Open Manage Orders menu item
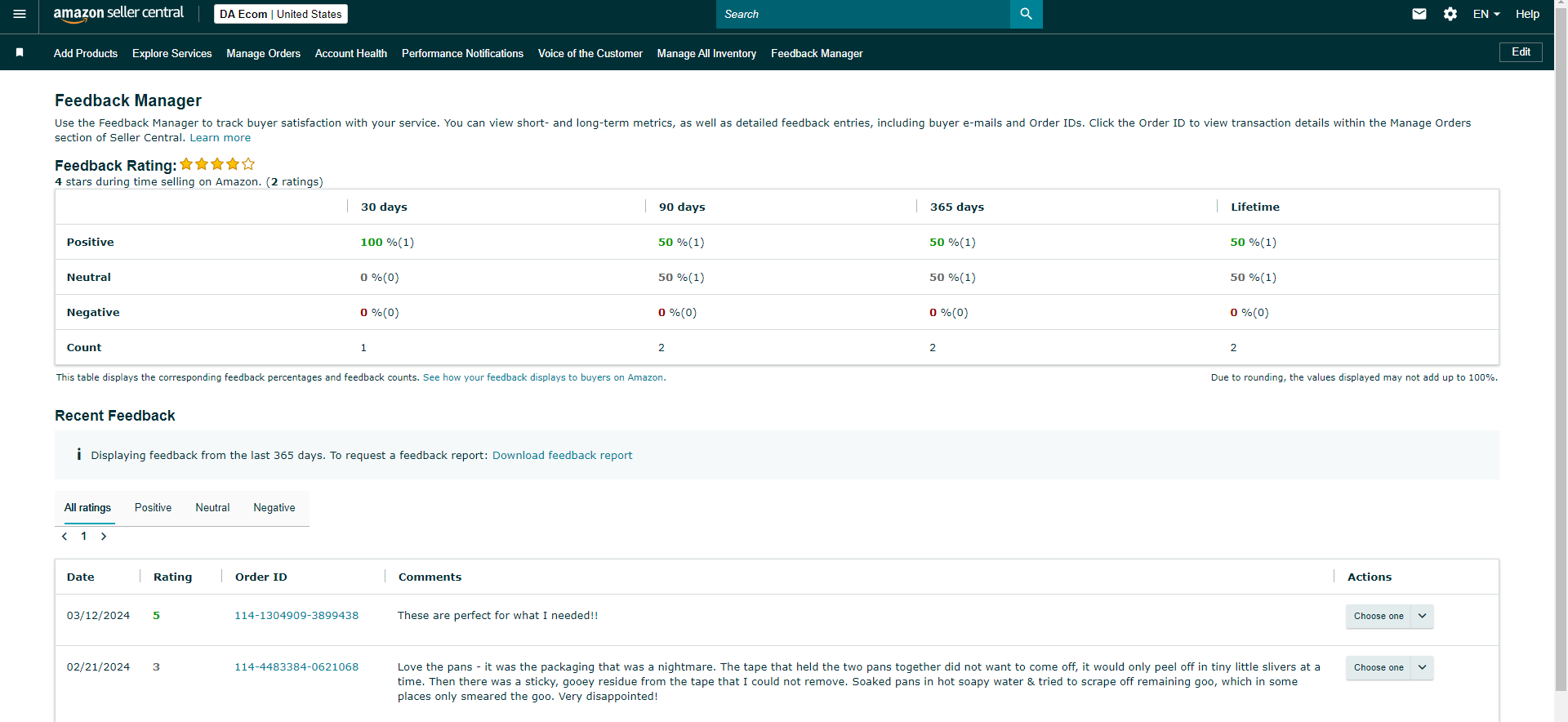This screenshot has height=722, width=1568. pos(263,53)
